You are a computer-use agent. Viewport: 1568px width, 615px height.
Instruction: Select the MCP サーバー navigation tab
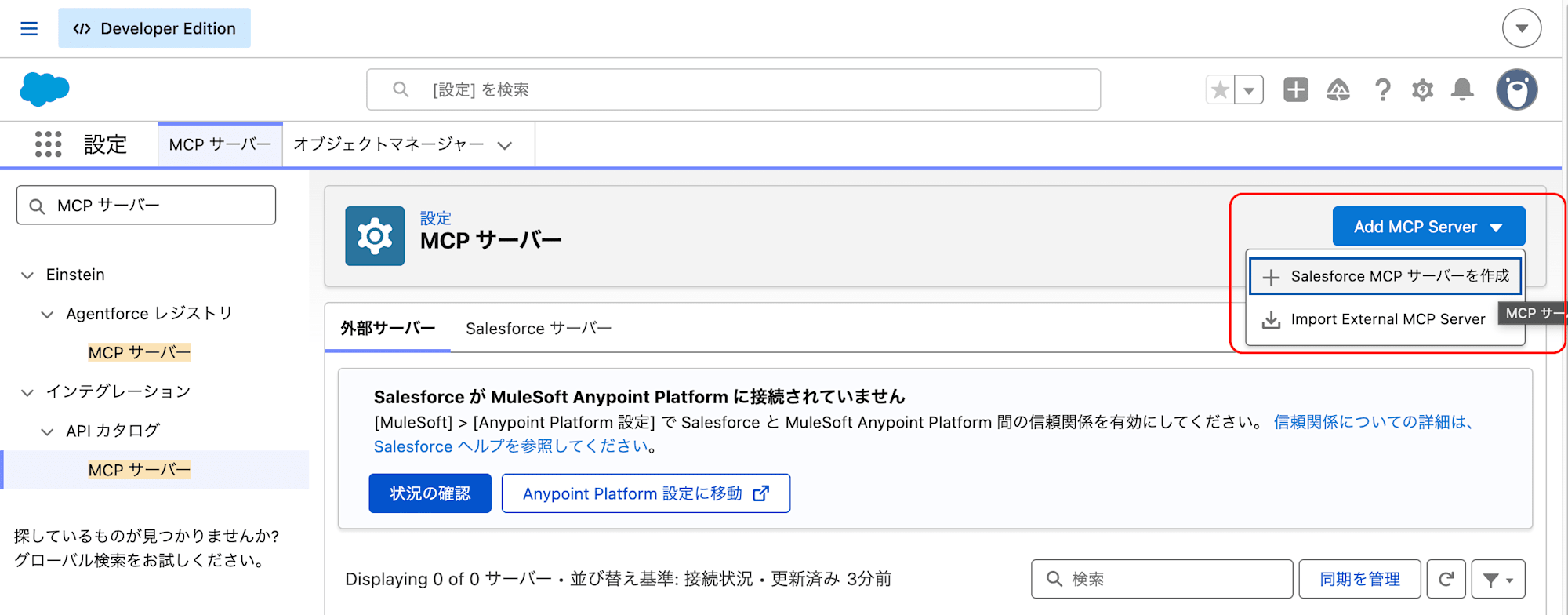[220, 144]
